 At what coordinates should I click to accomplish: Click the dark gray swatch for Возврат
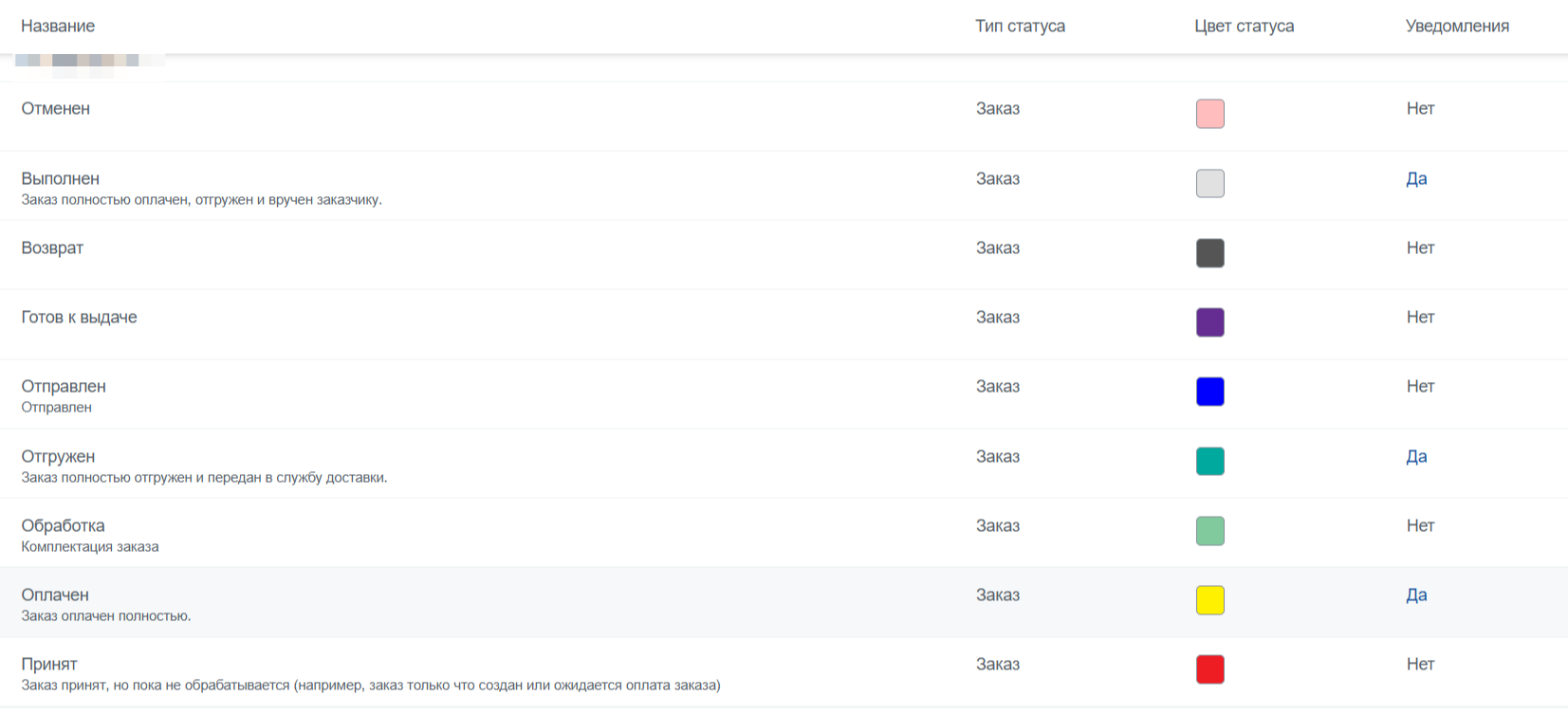pos(1209,253)
